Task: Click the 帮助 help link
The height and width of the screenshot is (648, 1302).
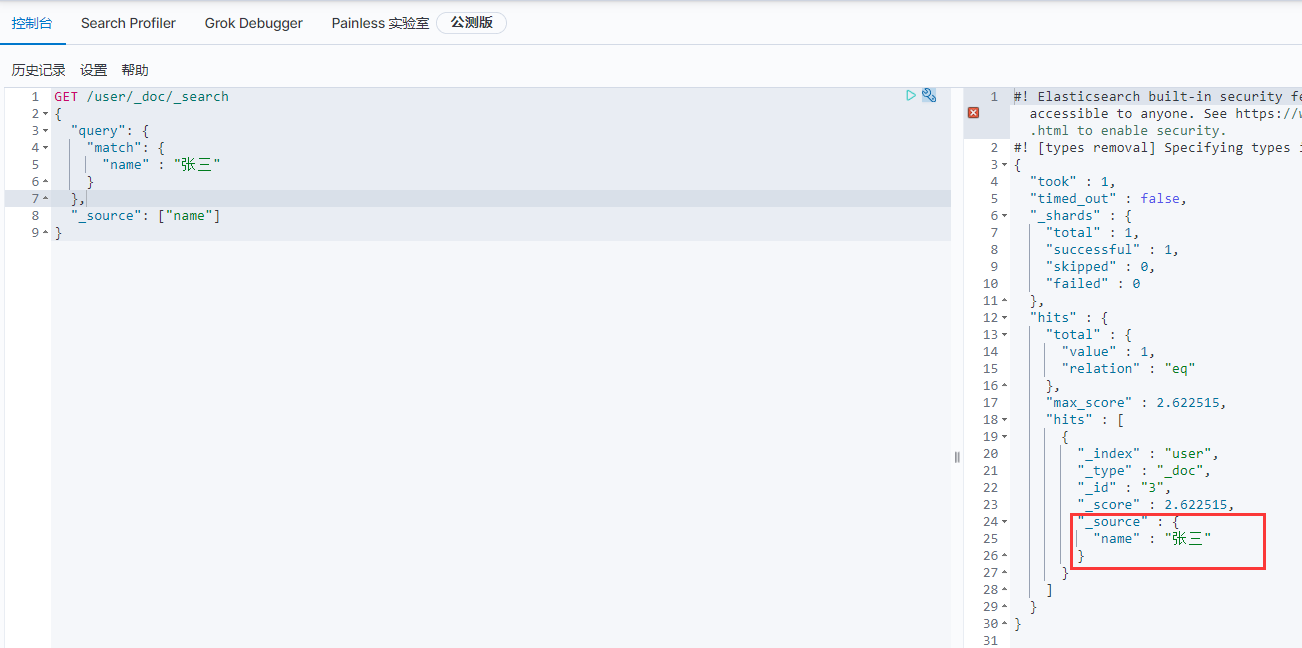Action: coord(135,70)
